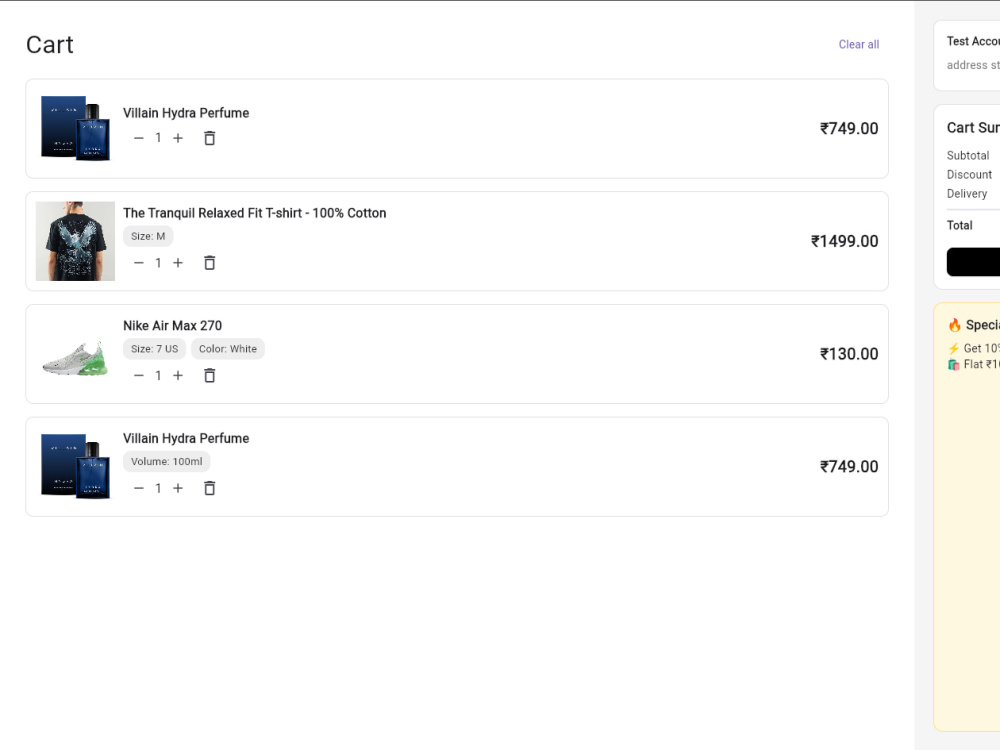Increase quantity of Tranquil Relaxed Fit T-shirt
Screen dimensions: 1000x750
[178, 263]
